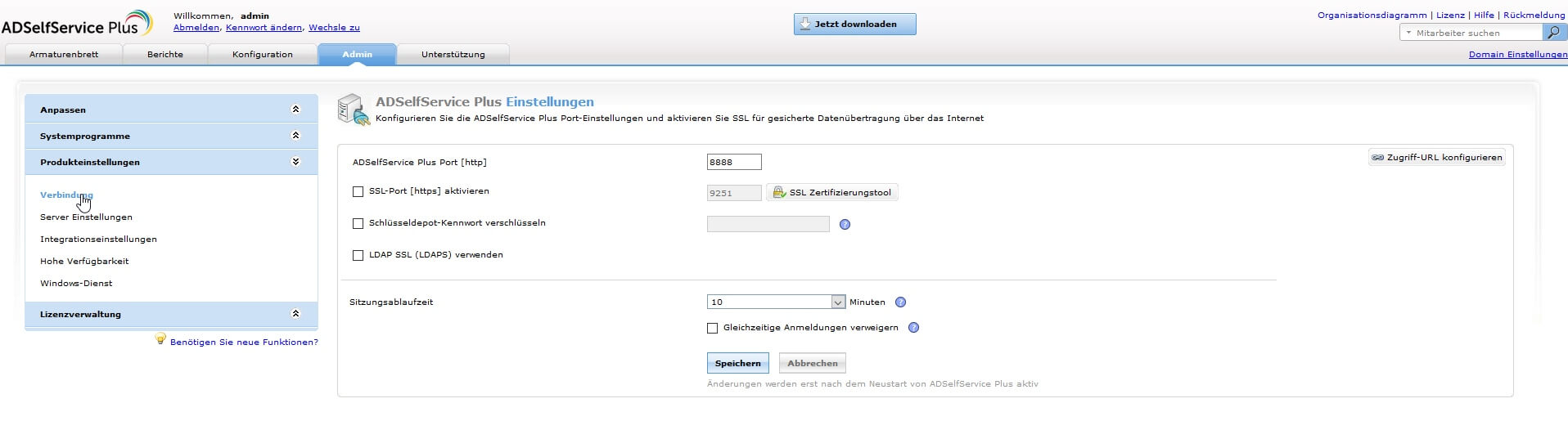
Task: Enable SSL-Port [https] aktivieren checkbox
Action: (358, 191)
